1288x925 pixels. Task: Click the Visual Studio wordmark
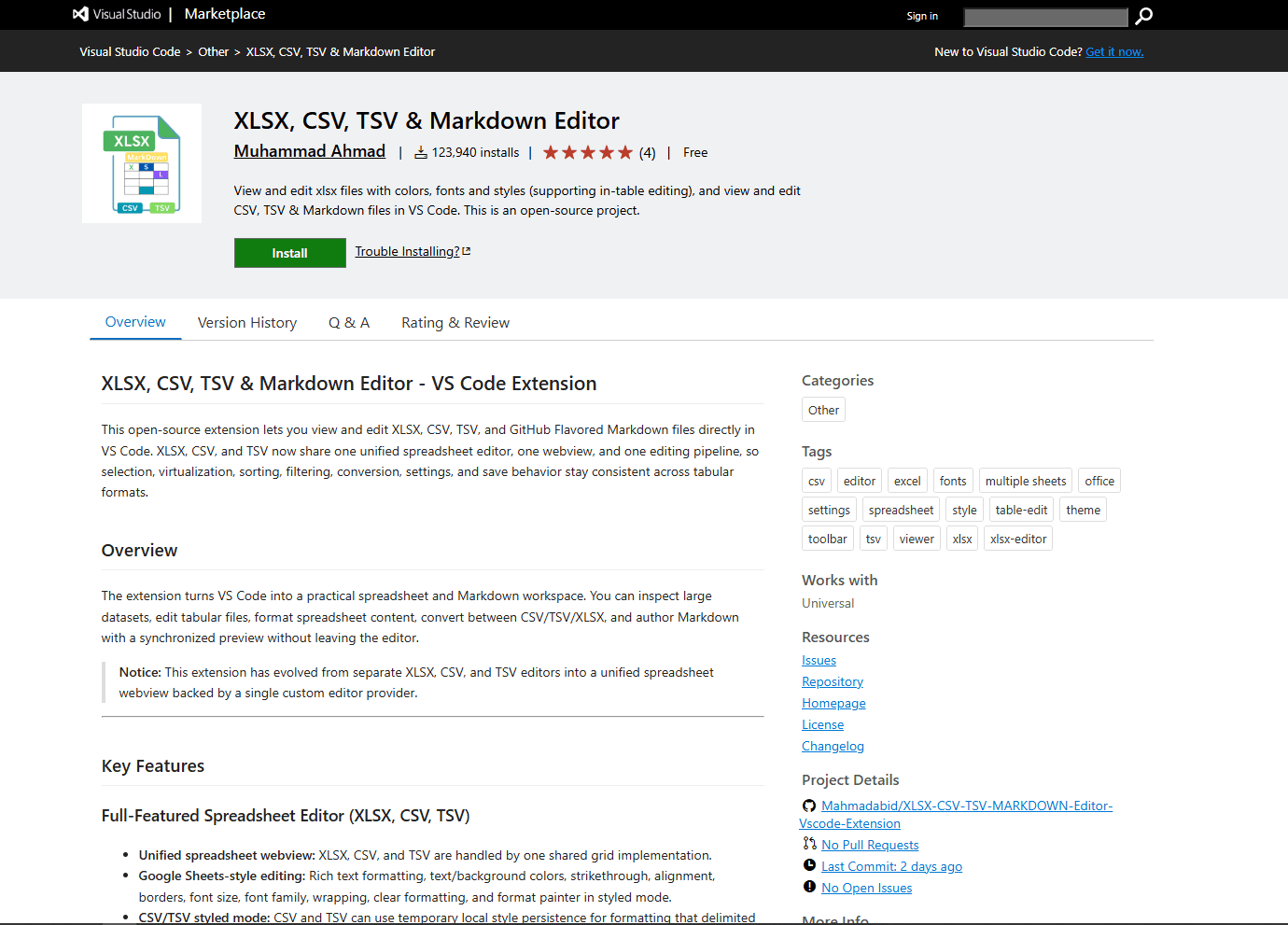(127, 14)
